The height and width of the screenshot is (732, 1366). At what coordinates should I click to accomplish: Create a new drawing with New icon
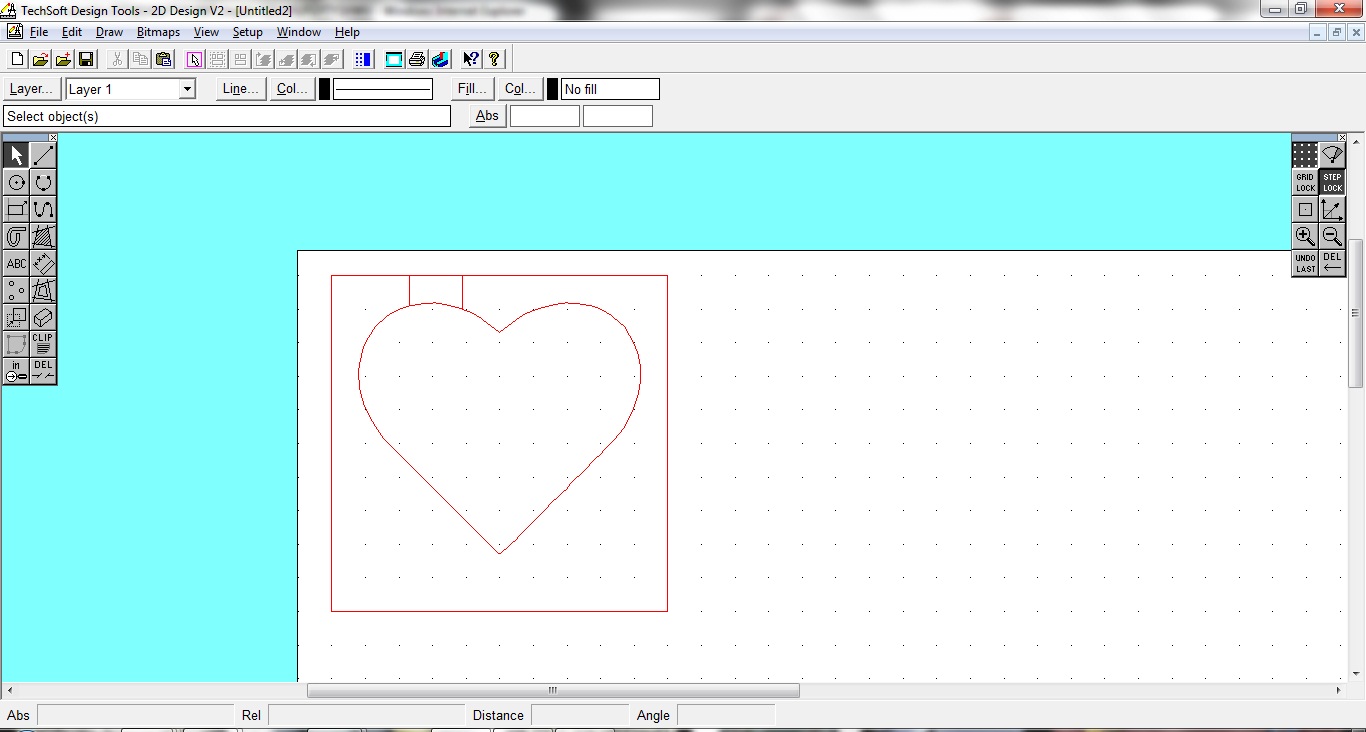[x=17, y=59]
